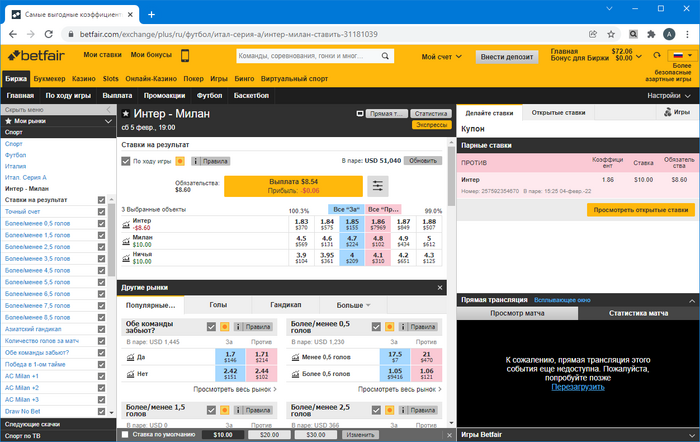Click the betfair logo

tap(37, 55)
